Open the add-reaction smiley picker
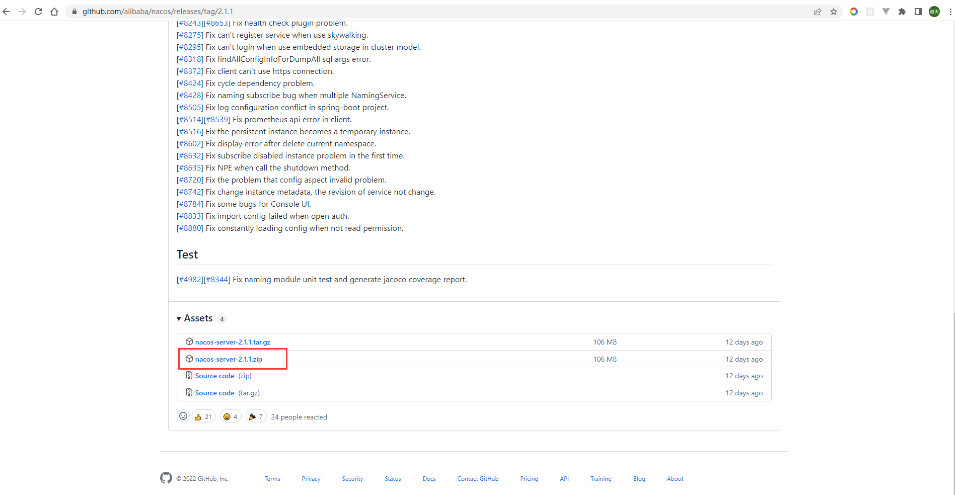 click(183, 416)
